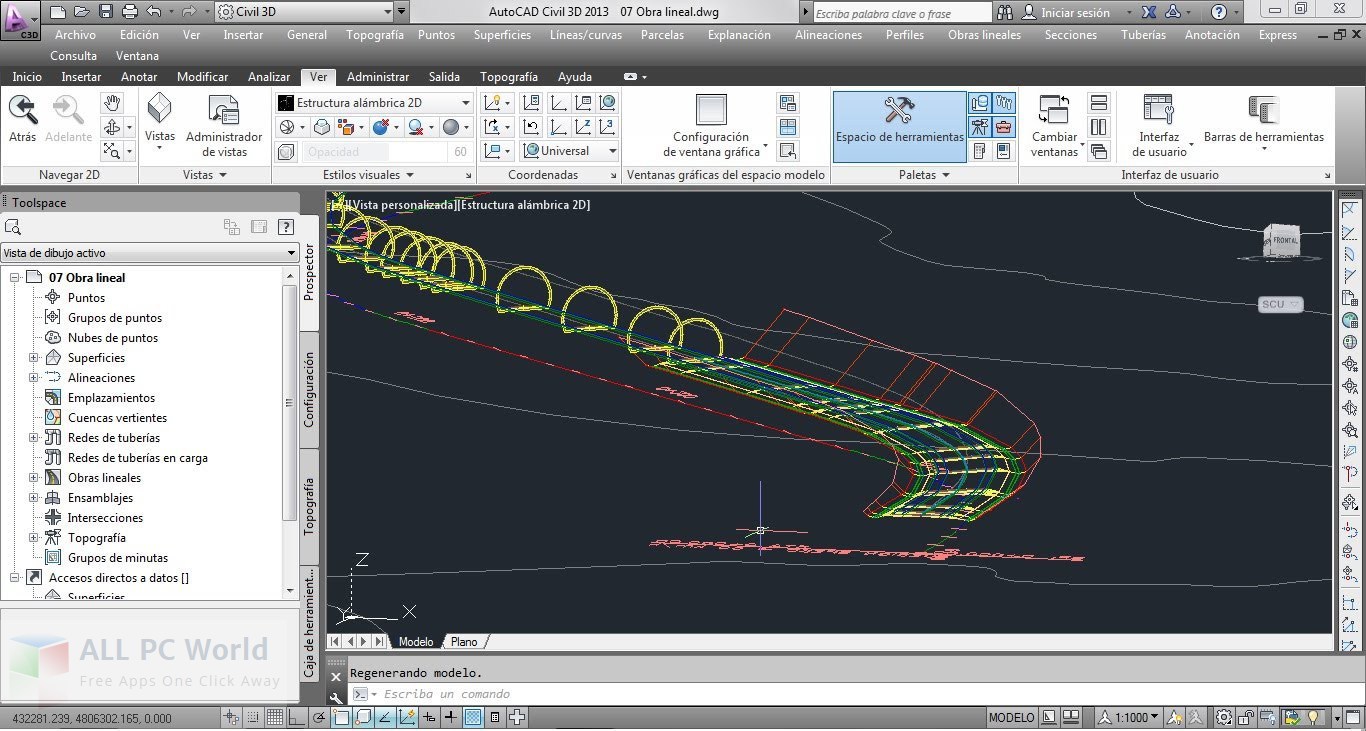
Task: Toggle Snap mode in status bar
Action: click(x=253, y=717)
